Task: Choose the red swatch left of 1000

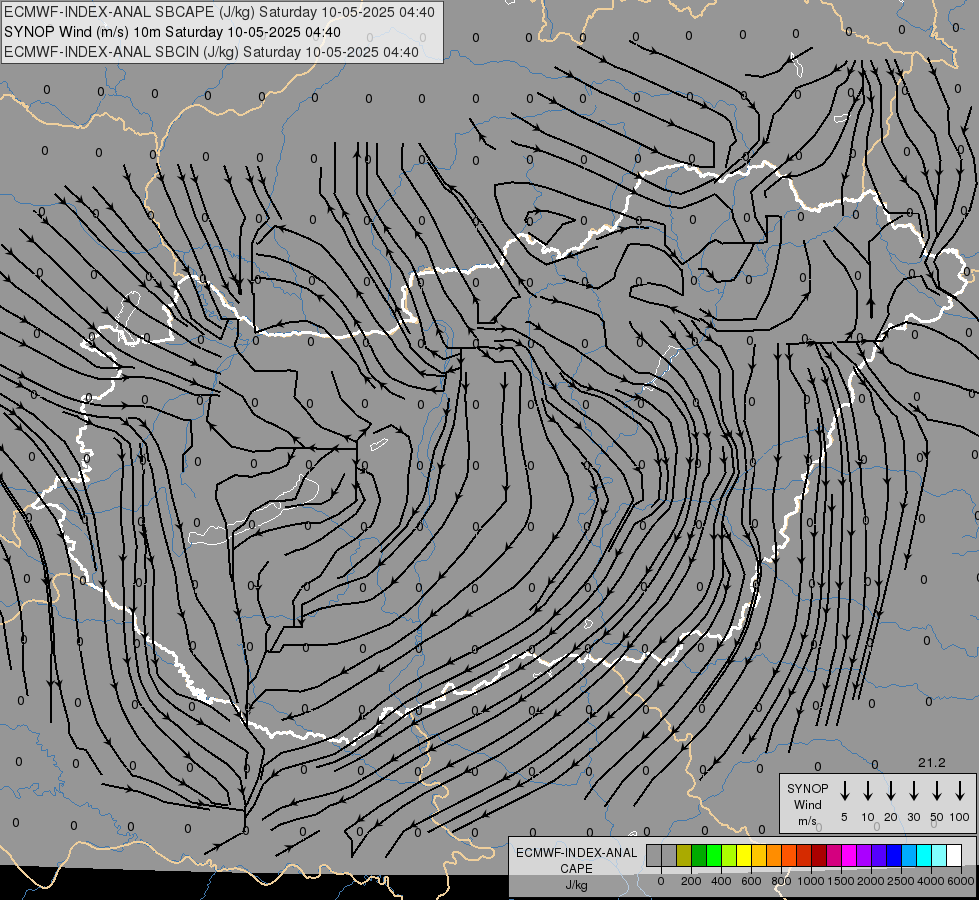Action: coord(804,855)
